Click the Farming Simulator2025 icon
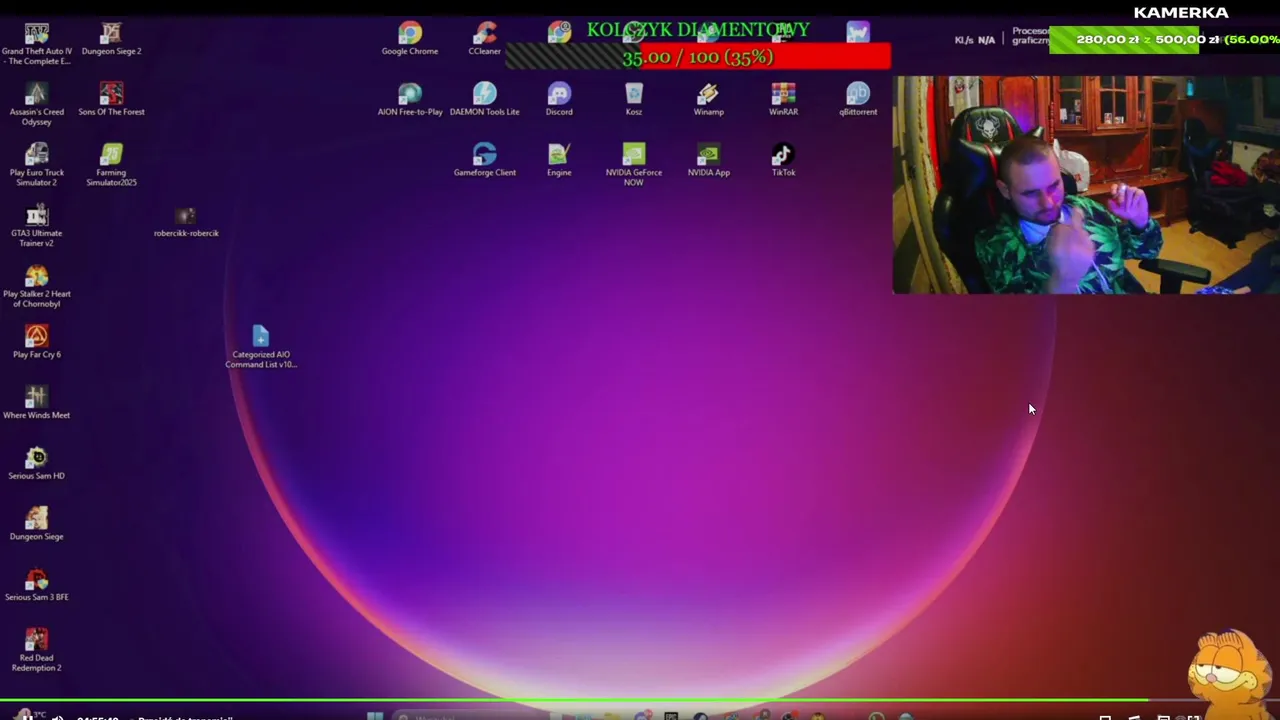This screenshot has height=720, width=1280. point(111,166)
